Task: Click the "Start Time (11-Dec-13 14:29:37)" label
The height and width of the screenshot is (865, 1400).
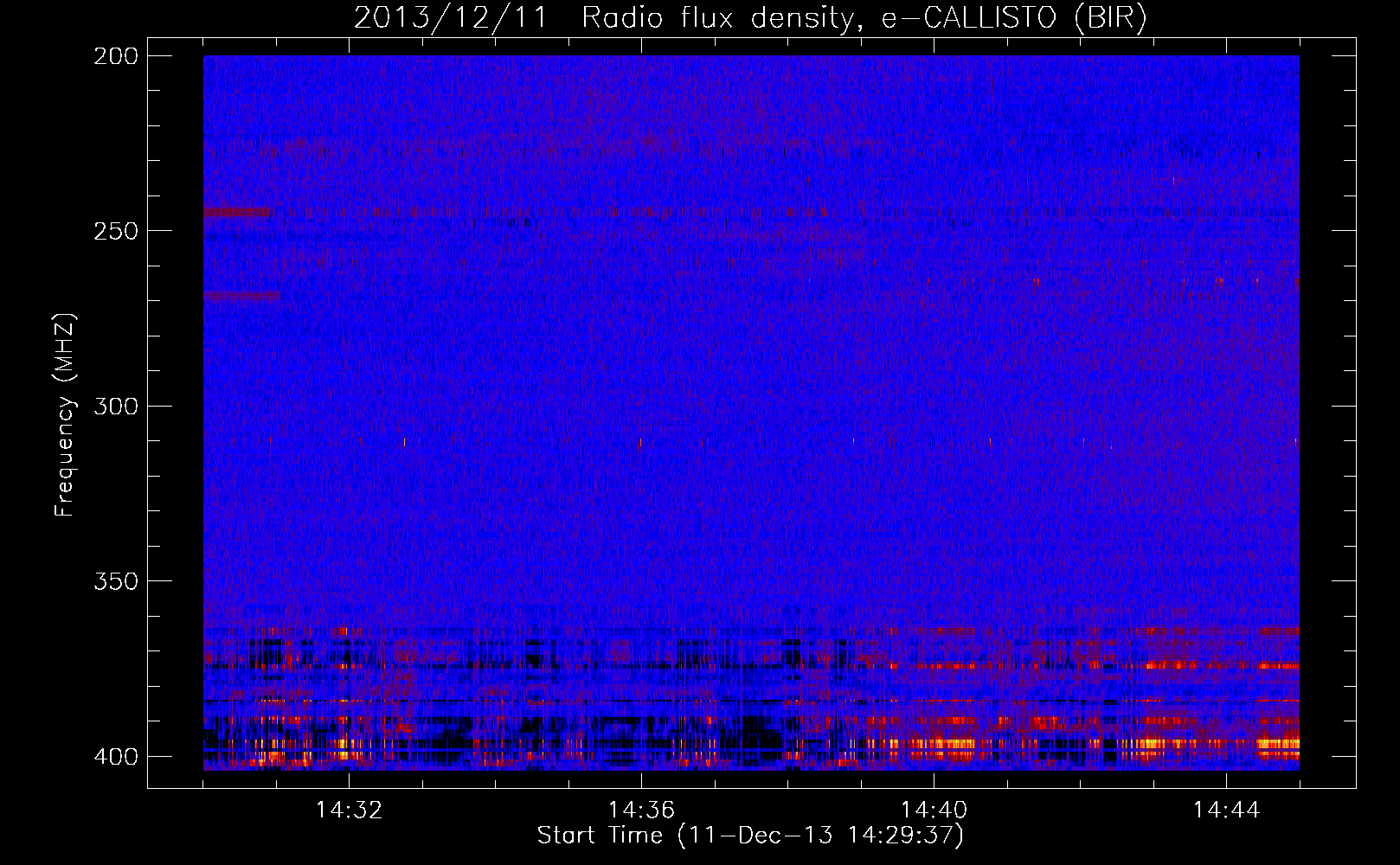Action: point(750,836)
